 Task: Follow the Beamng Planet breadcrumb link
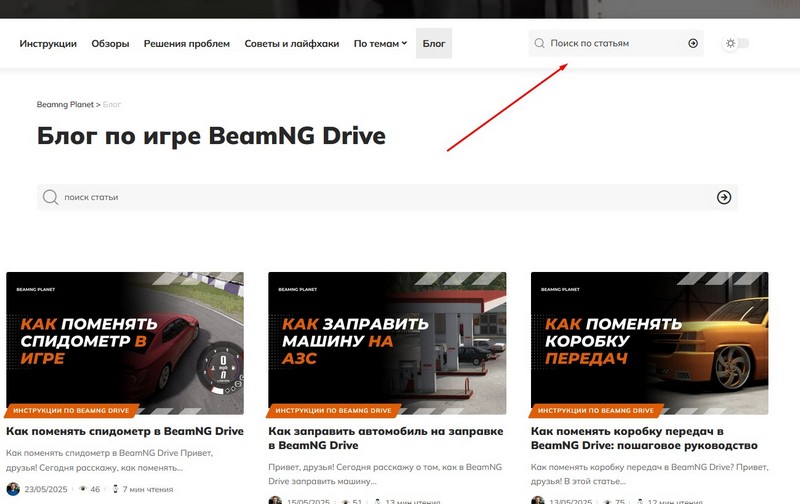(65, 105)
